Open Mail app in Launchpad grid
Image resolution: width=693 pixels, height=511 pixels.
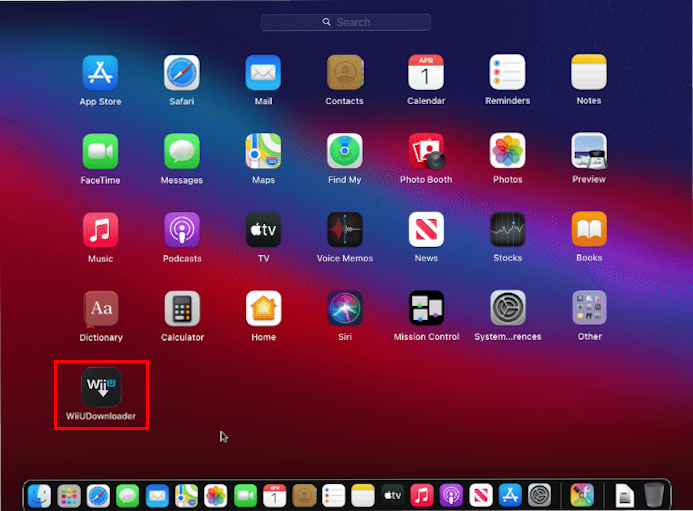[x=263, y=73]
